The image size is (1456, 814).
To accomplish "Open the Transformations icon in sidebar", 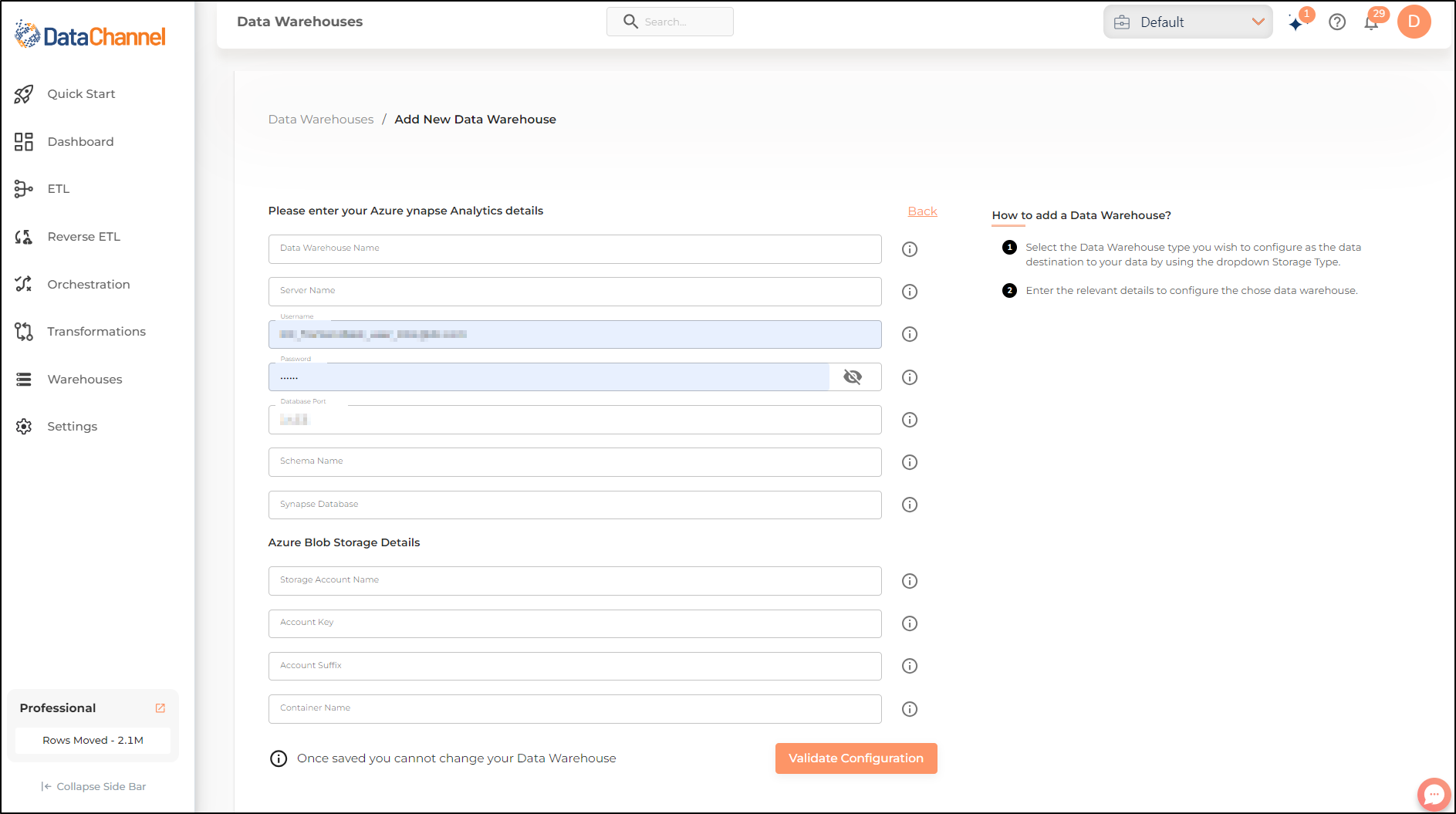I will pos(24,332).
